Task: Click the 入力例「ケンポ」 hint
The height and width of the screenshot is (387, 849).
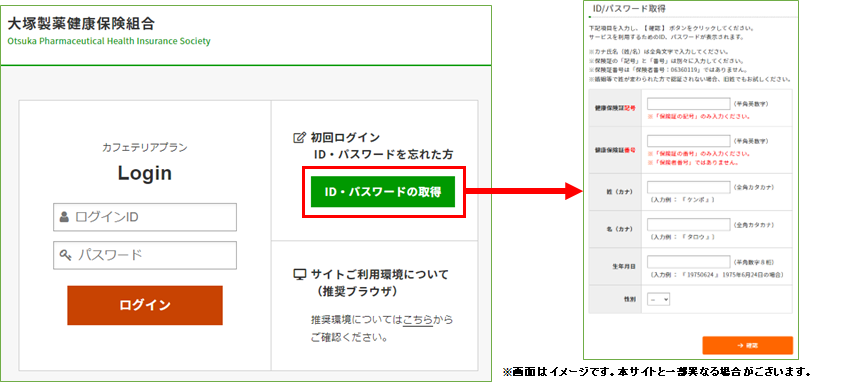Action: (683, 200)
